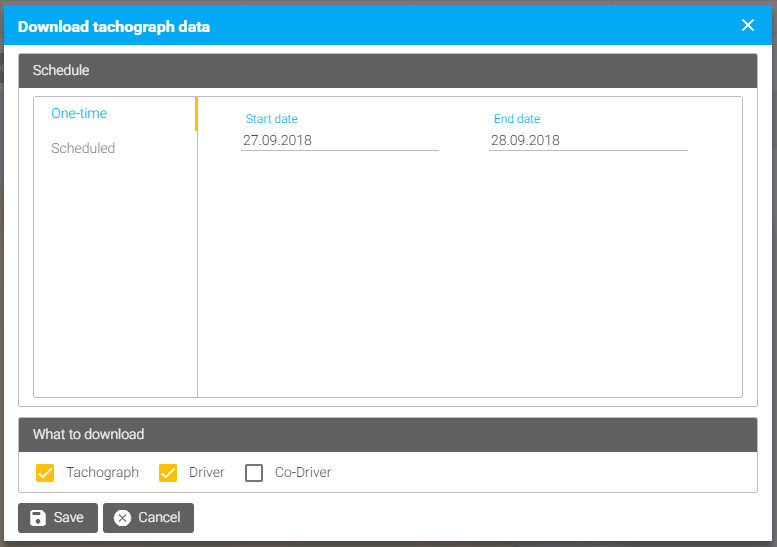This screenshot has height=547, width=777.
Task: Enable the Co-Driver checkbox
Action: click(254, 473)
